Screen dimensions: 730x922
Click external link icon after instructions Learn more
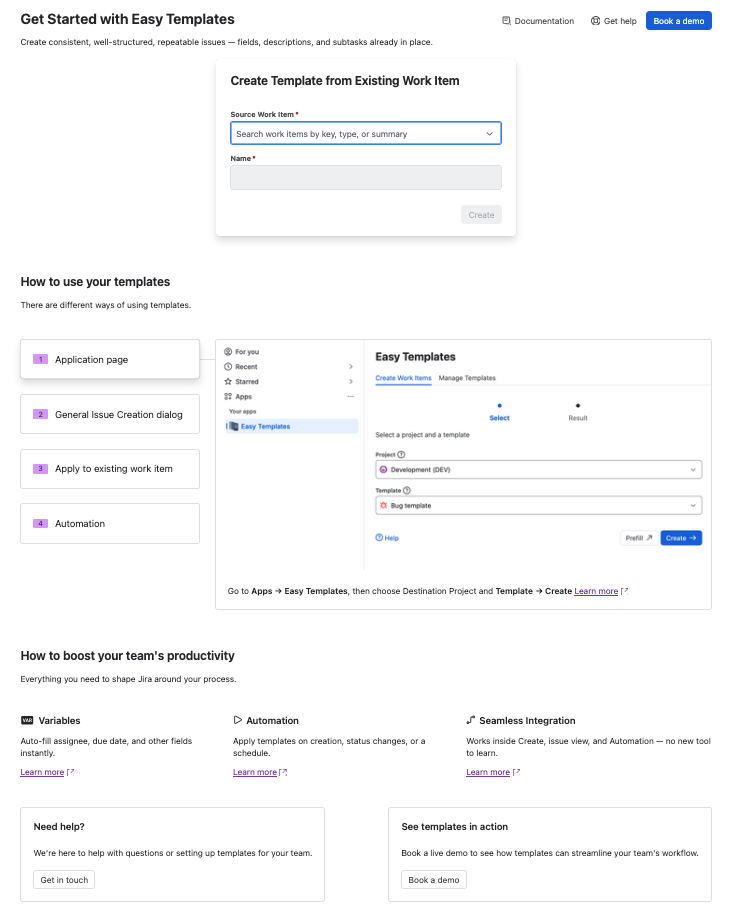[x=624, y=591]
